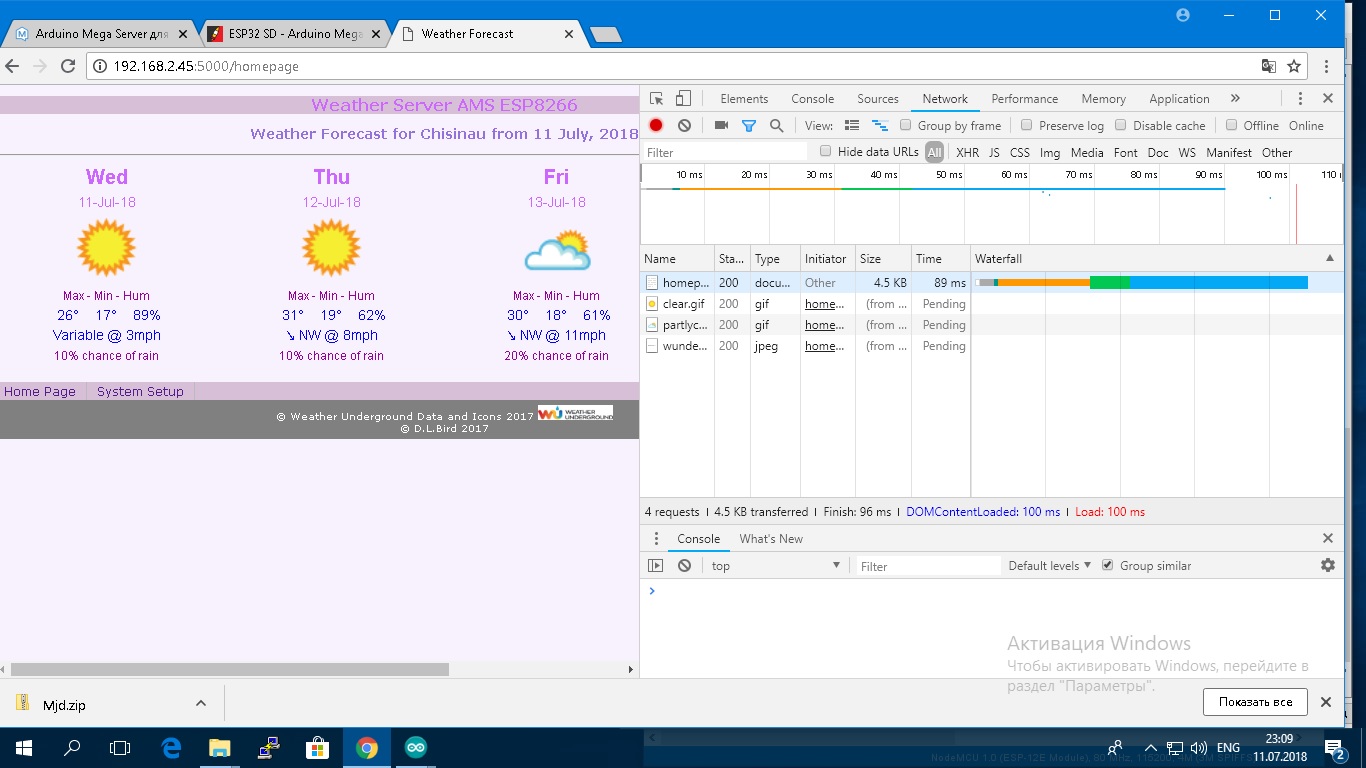
Task: Toggle Hide data URLs checkbox
Action: tap(826, 152)
